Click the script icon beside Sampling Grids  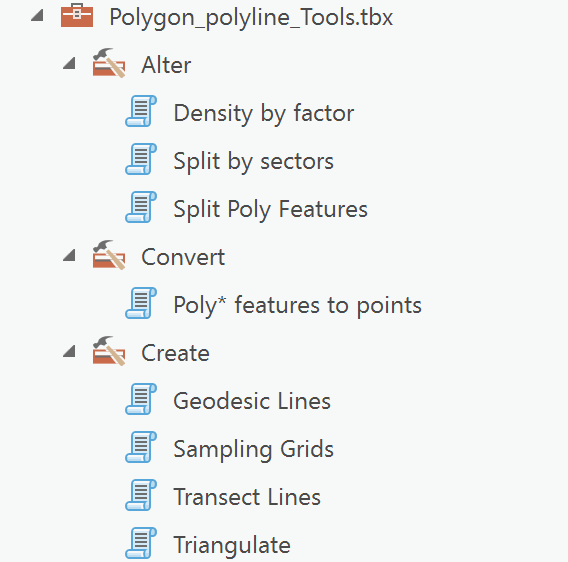tap(141, 447)
